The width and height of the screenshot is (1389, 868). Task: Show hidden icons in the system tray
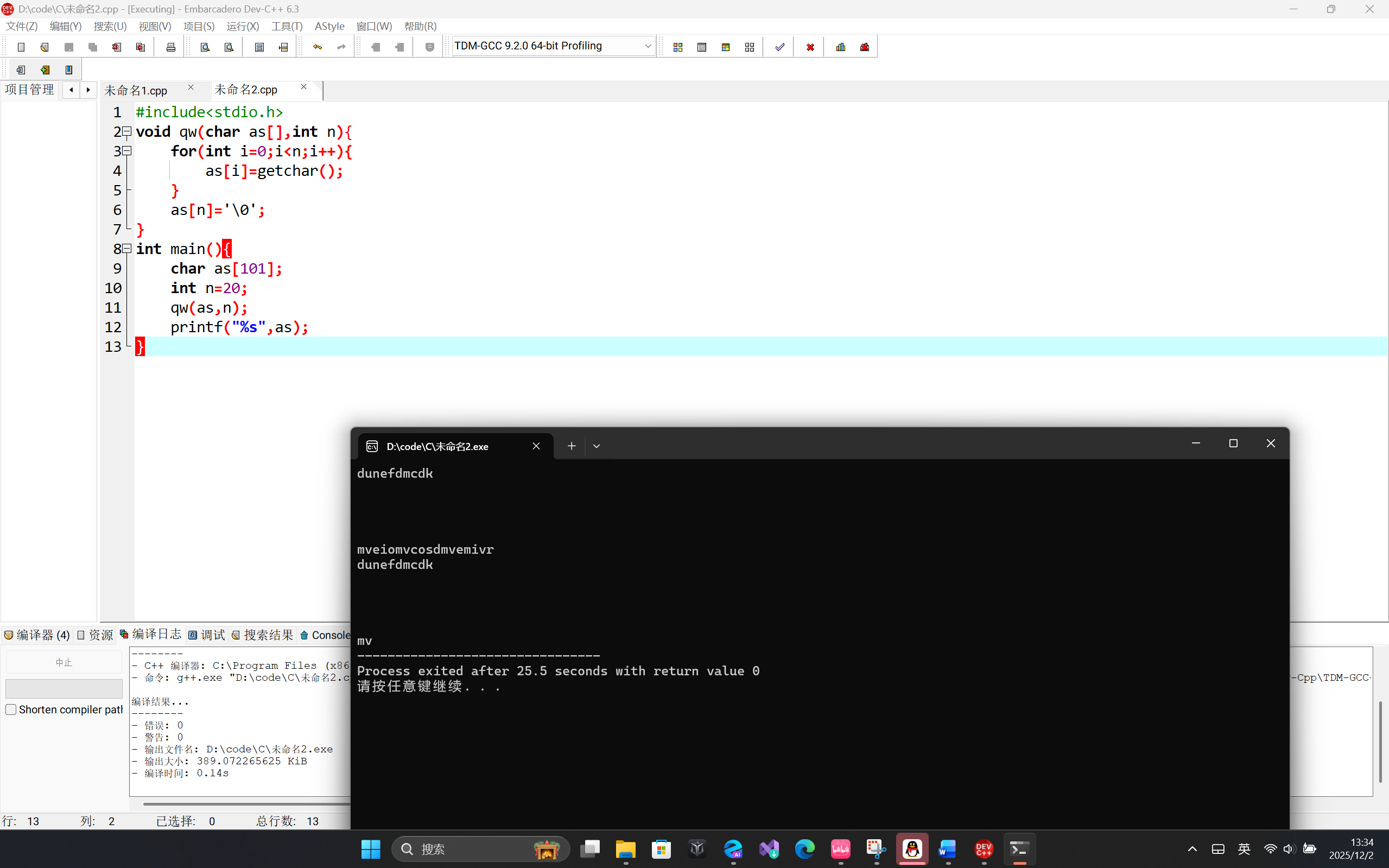pos(1192,849)
